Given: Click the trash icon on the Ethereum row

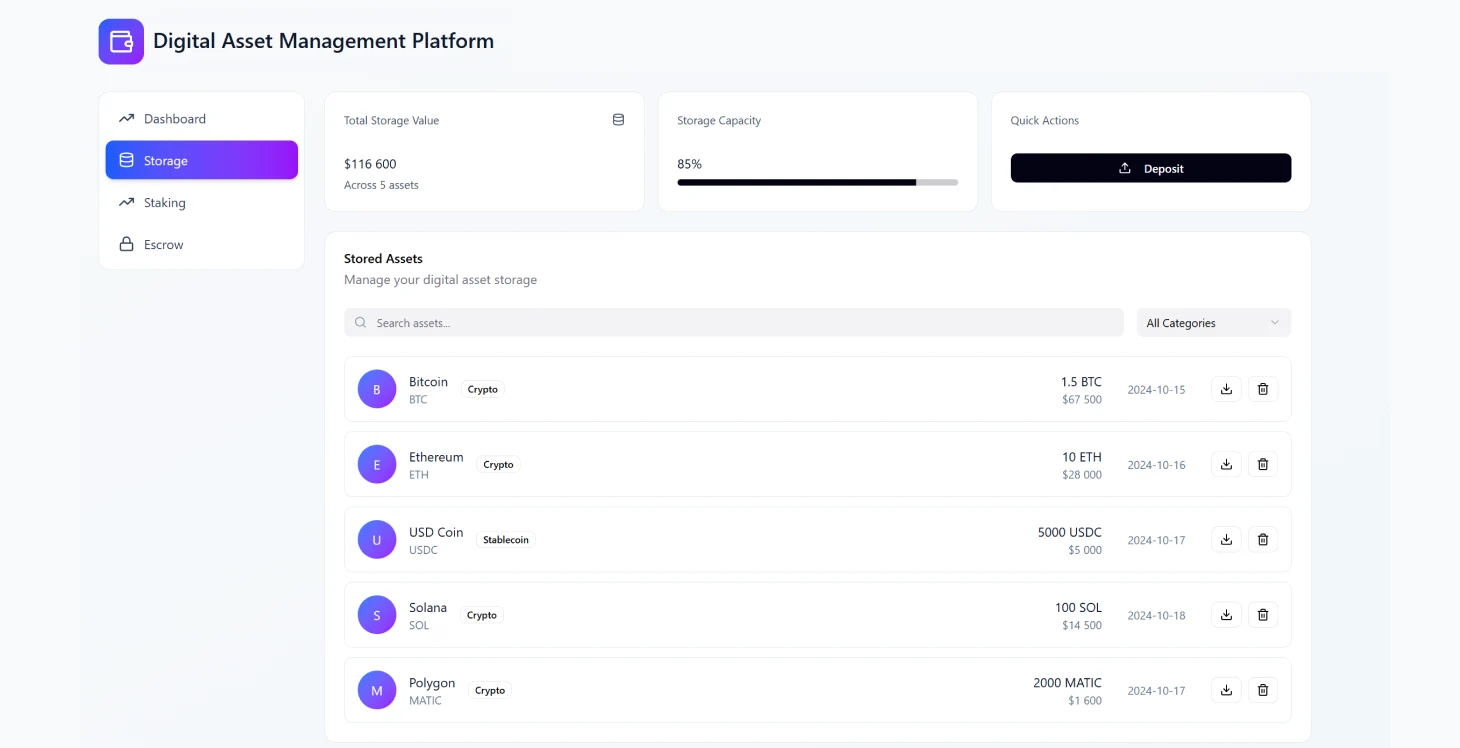Looking at the screenshot, I should tap(1262, 464).
